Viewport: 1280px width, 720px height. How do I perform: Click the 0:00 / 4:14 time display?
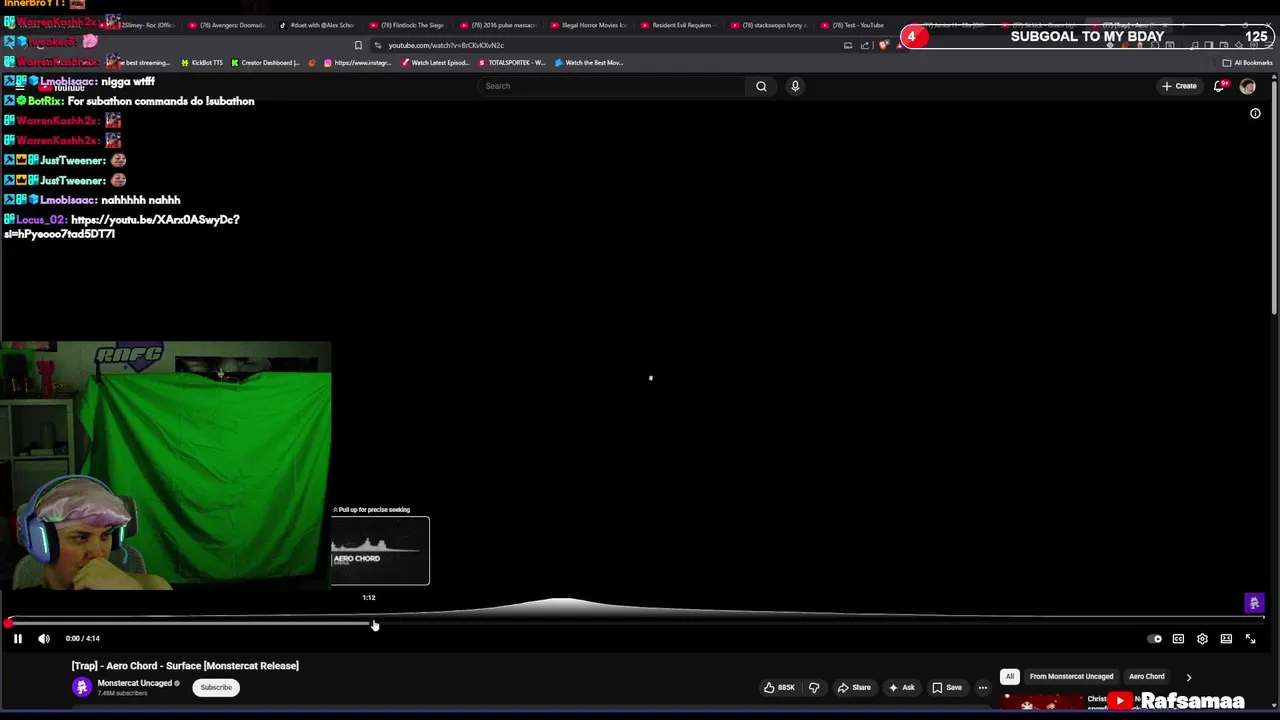(x=83, y=638)
